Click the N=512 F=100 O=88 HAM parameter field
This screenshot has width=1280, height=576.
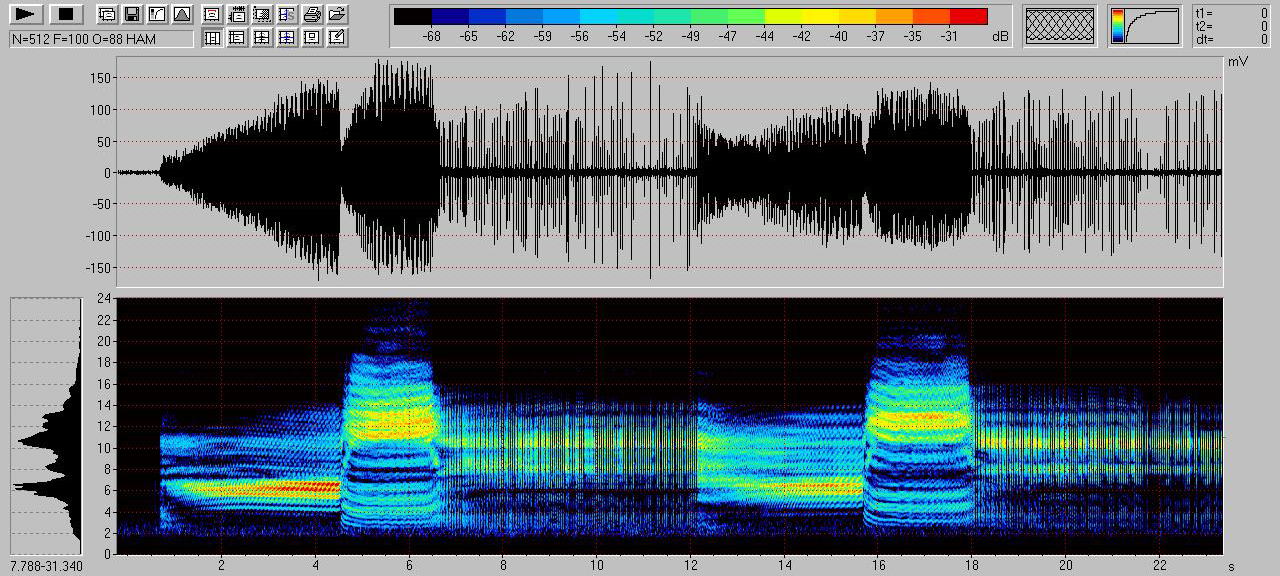(101, 38)
